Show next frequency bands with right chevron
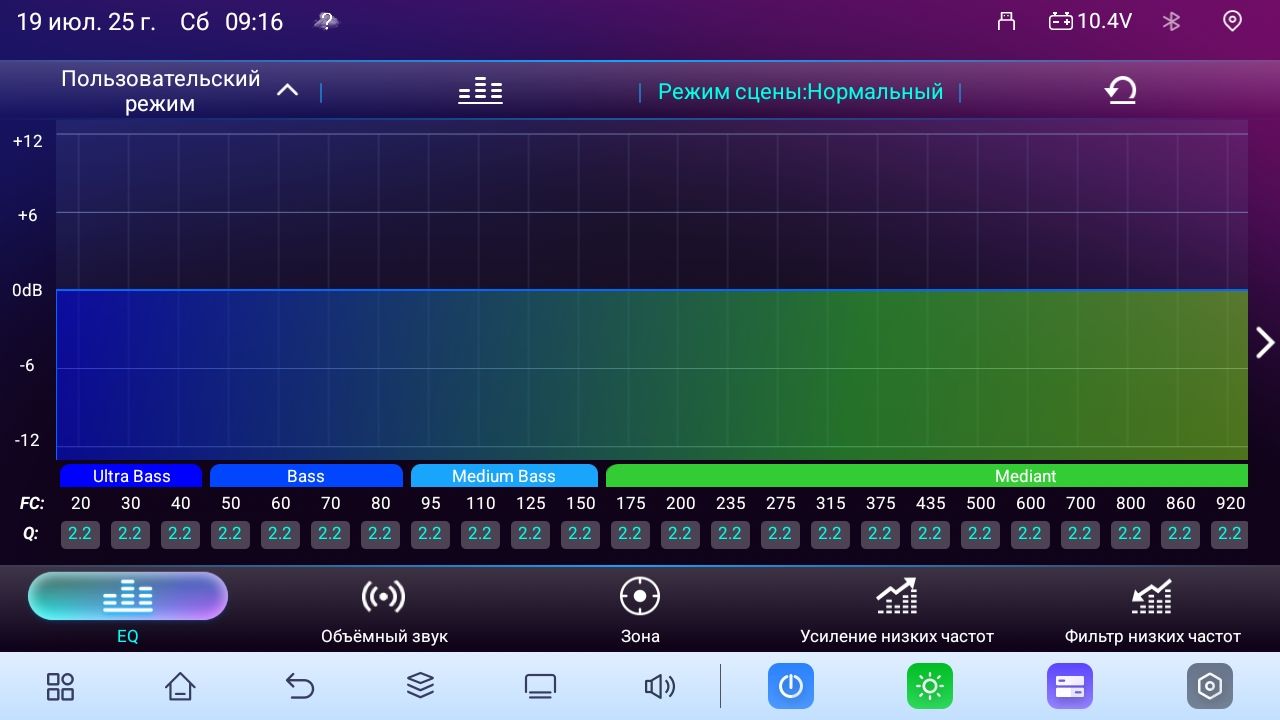The image size is (1280, 720). coord(1264,342)
